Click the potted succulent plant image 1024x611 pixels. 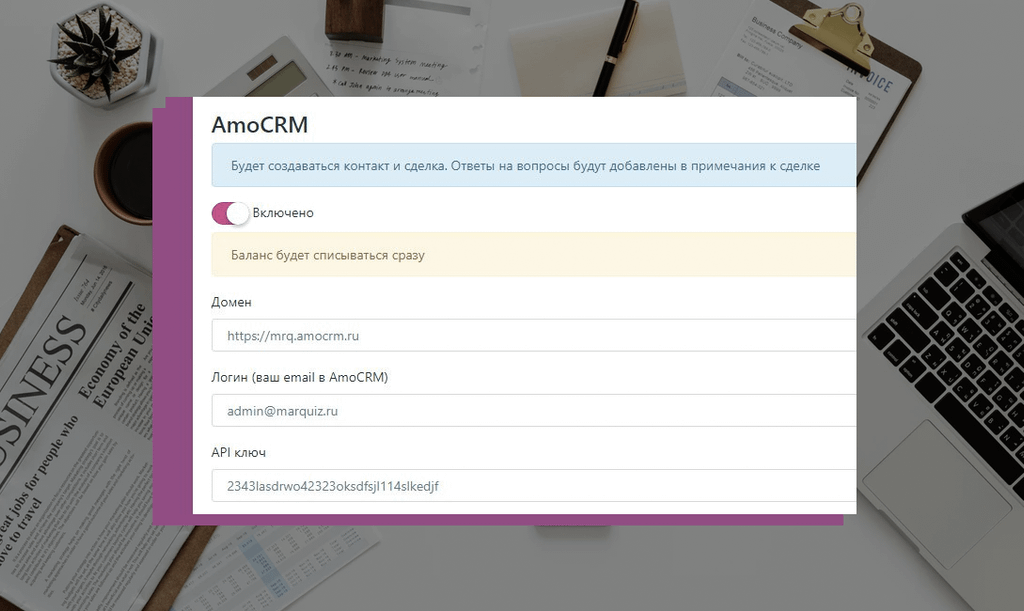(x=101, y=54)
